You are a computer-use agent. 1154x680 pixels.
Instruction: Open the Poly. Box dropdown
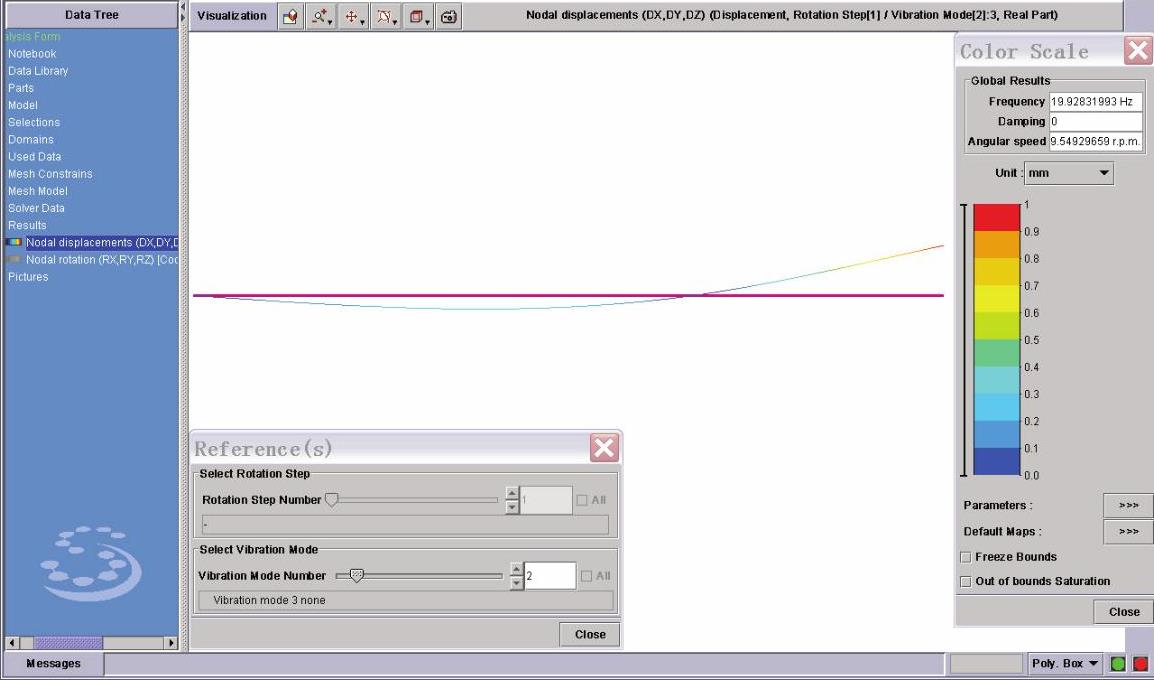1065,664
